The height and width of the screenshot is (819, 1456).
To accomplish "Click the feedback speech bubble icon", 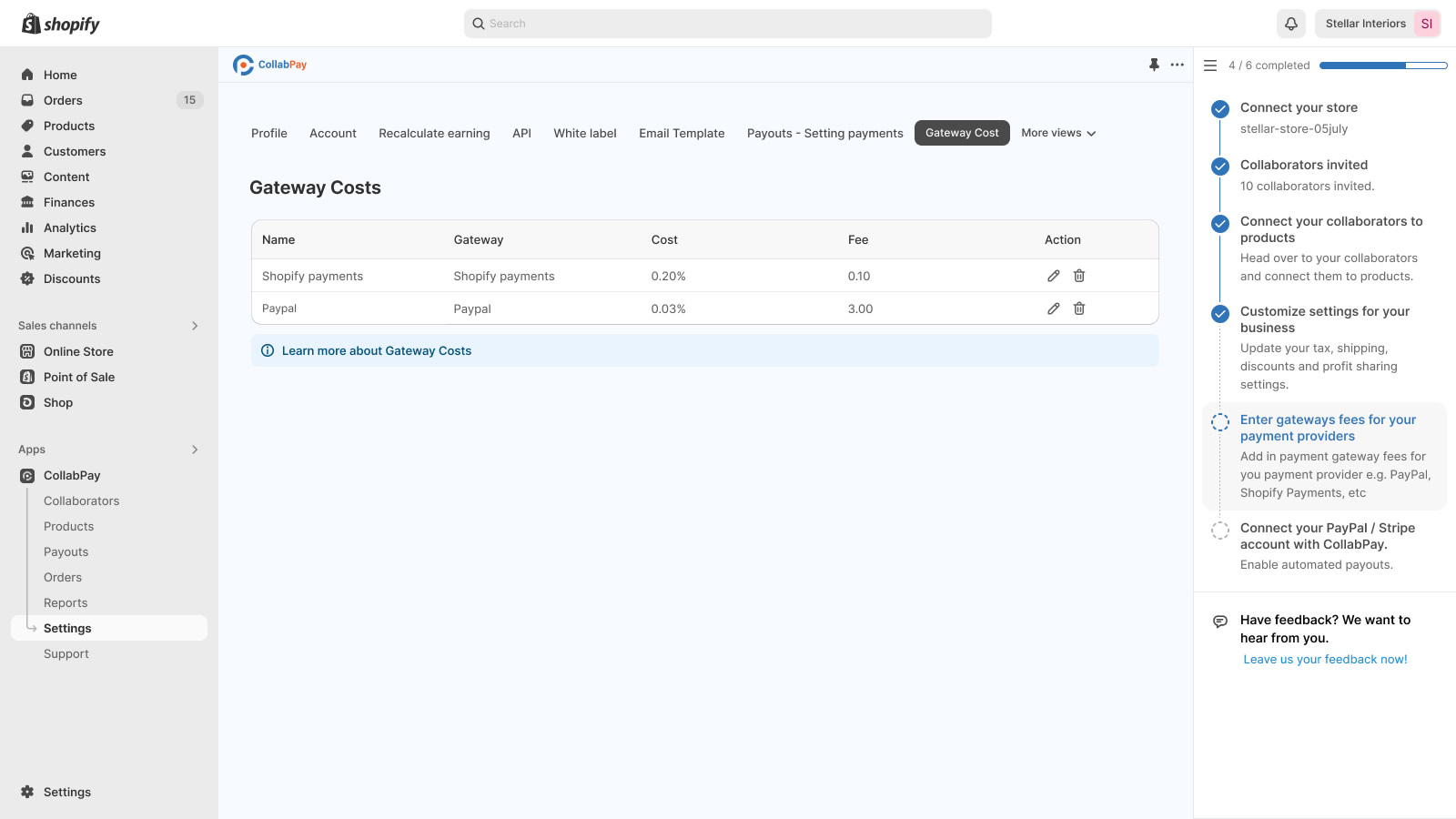I will point(1220,622).
